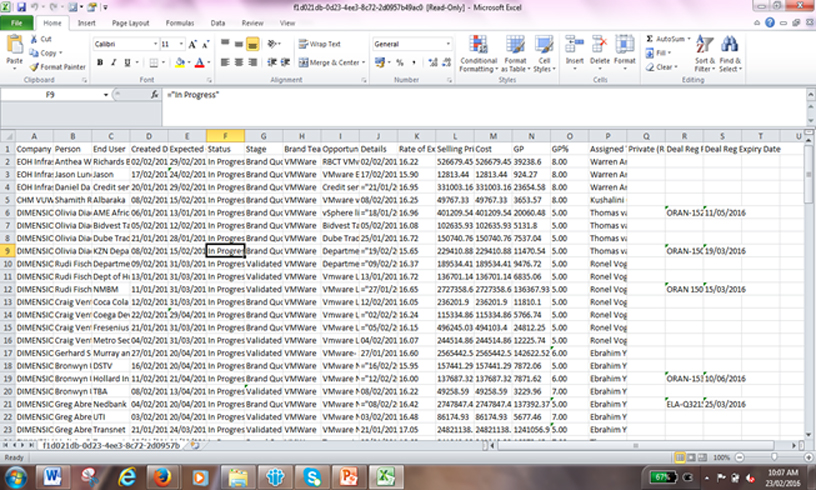Open Format as Table gallery
The height and width of the screenshot is (490, 816).
click(515, 54)
